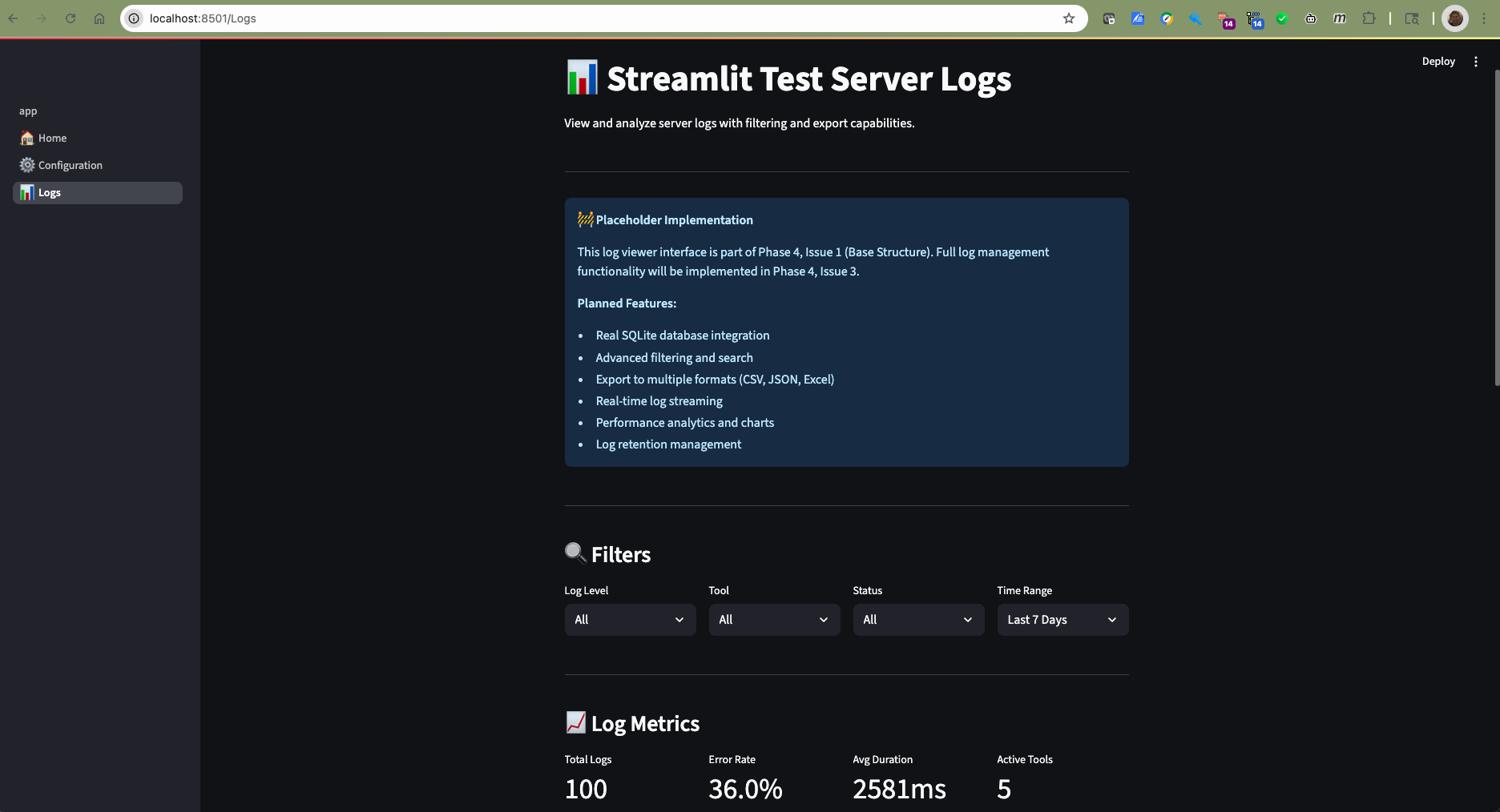Viewport: 1500px width, 812px height.
Task: Open the Chrome profile avatar
Action: pos(1456,18)
